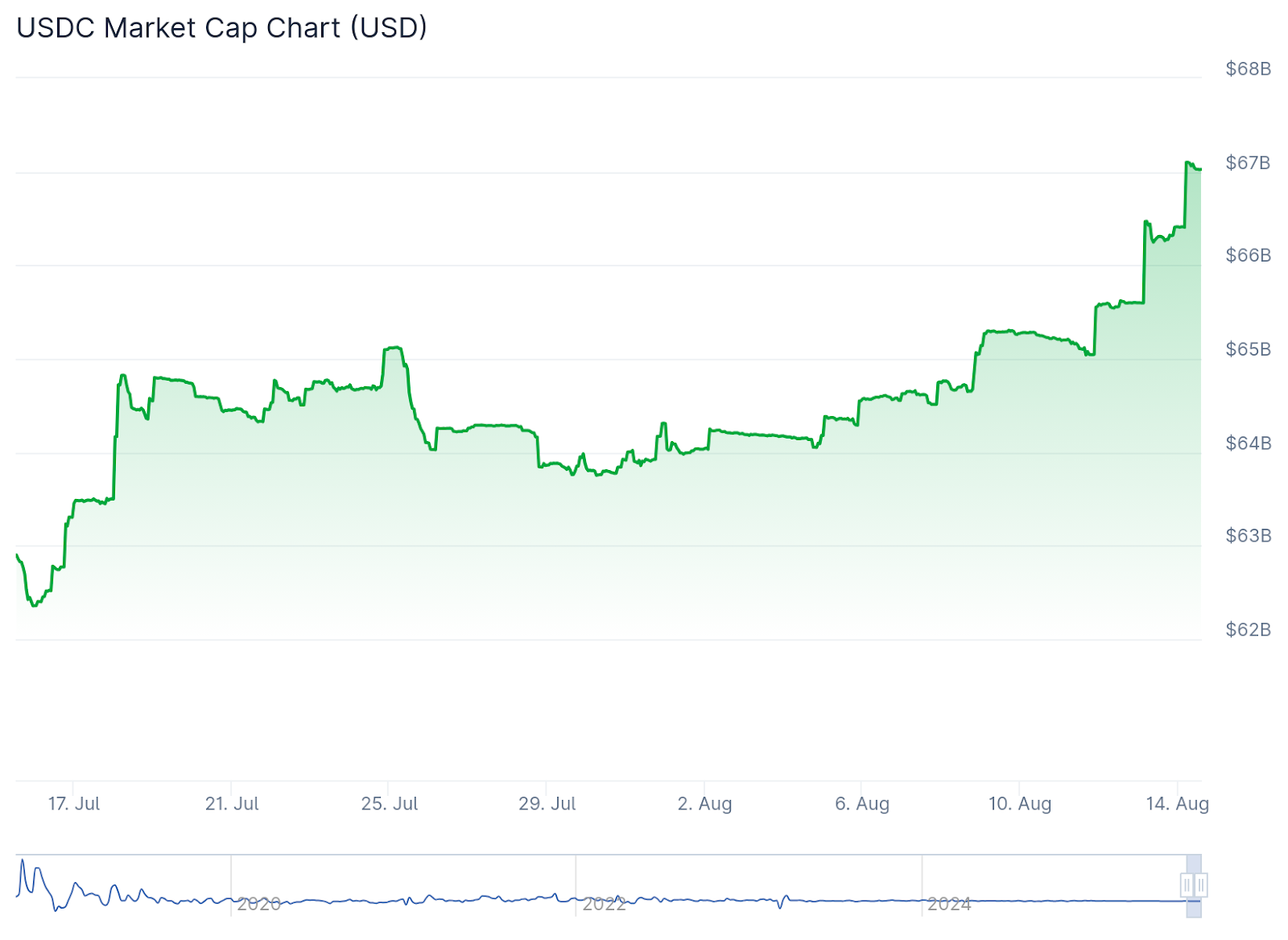
Task: Click the 25. Jul date label
Action: tap(390, 803)
